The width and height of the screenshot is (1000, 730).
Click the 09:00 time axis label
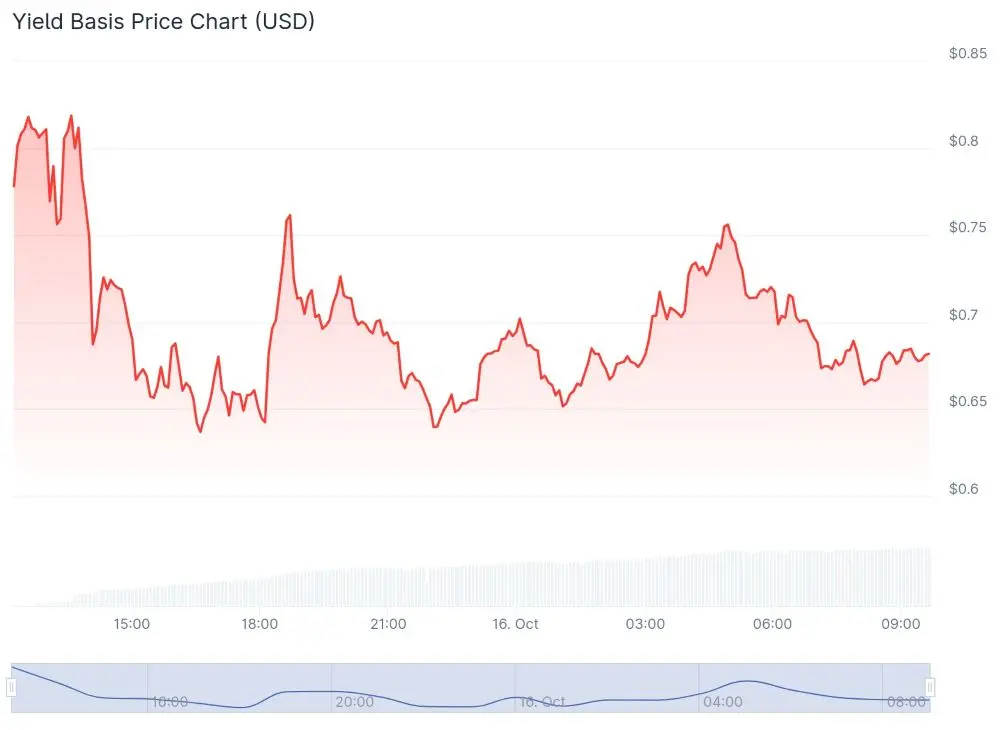click(x=901, y=624)
